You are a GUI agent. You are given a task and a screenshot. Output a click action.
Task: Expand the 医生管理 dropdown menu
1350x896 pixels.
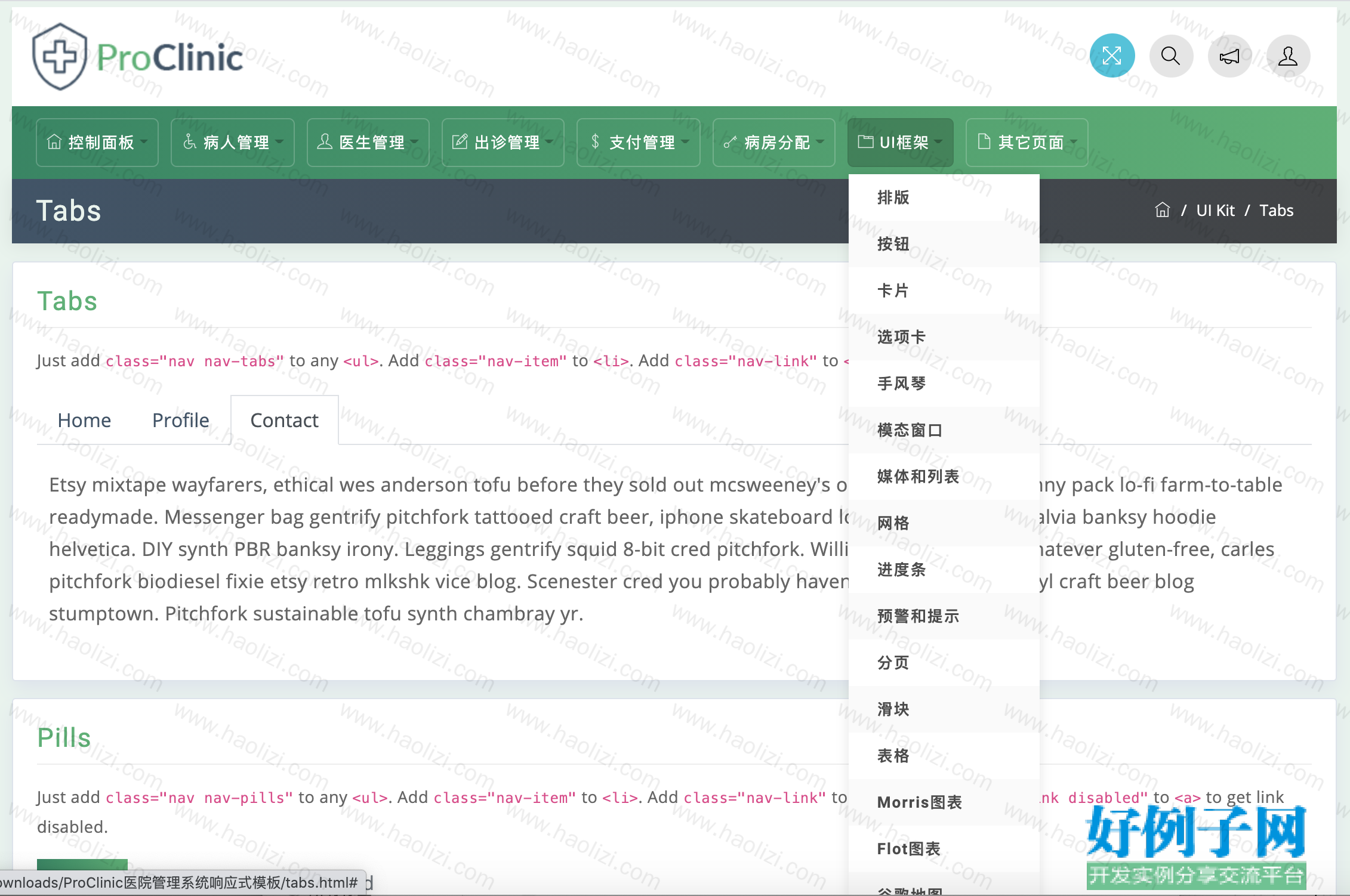click(x=368, y=143)
